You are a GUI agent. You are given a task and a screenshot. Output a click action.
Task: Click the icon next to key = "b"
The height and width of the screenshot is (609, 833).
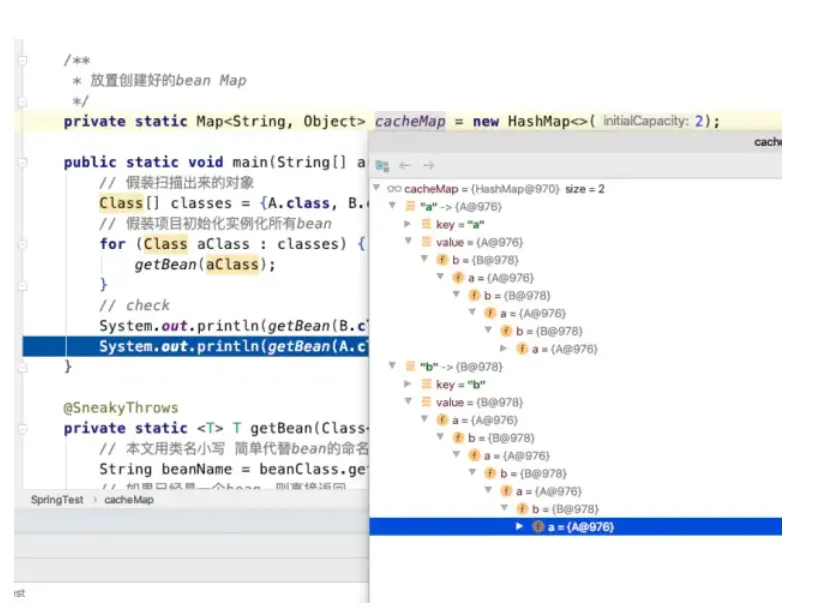(427, 384)
